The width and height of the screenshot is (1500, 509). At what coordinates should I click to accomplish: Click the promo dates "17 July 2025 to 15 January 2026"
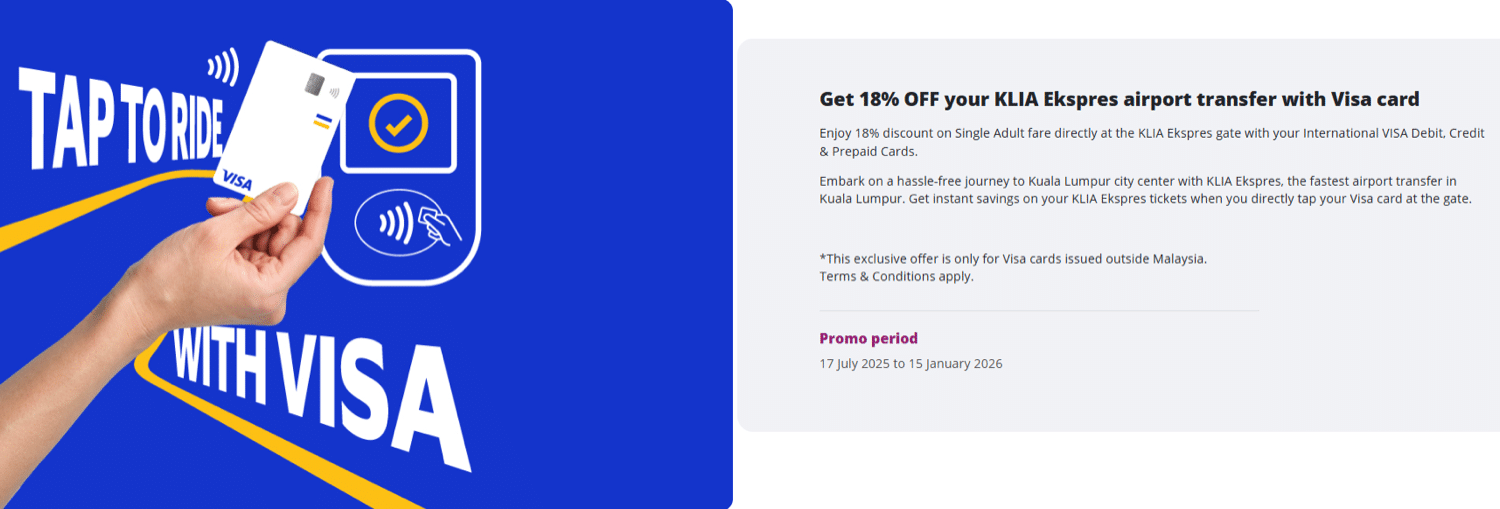(910, 364)
